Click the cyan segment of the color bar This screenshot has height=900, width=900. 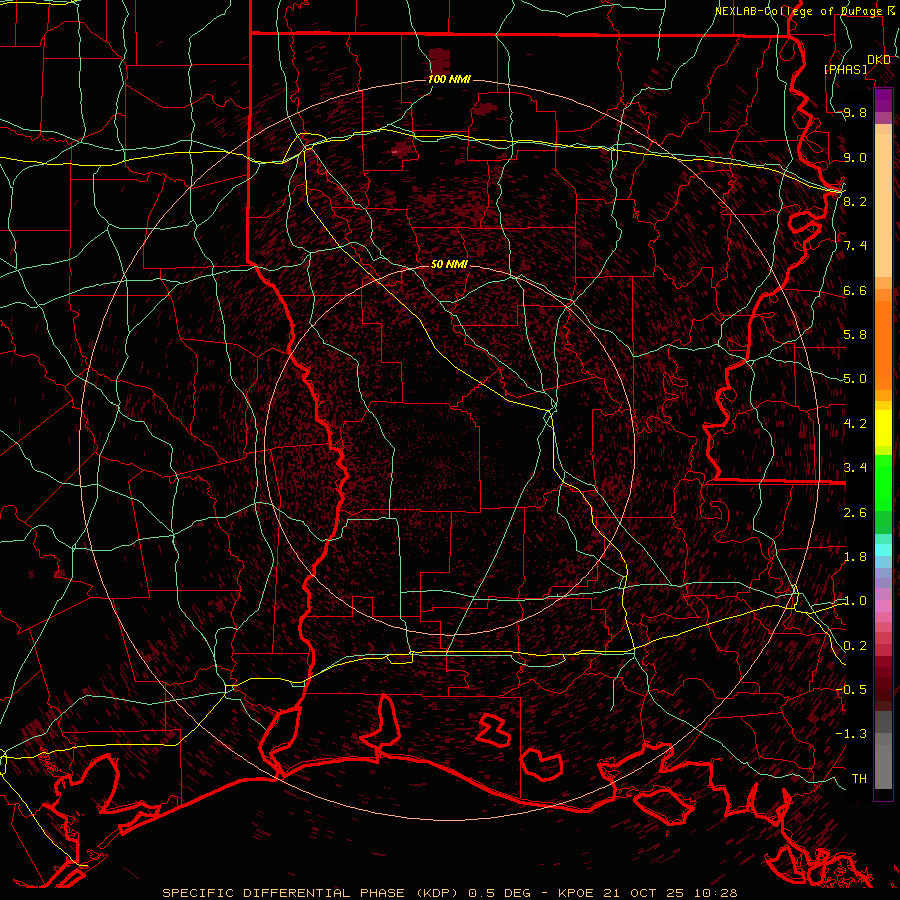(x=883, y=549)
